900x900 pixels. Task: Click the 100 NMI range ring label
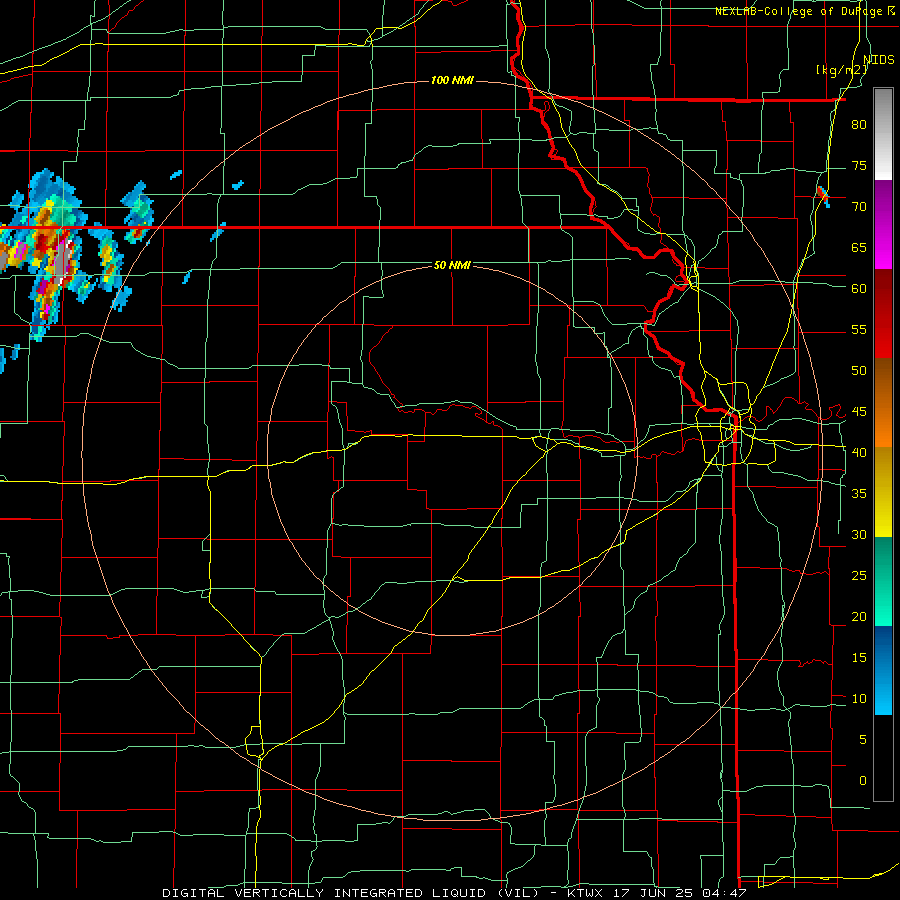pos(452,80)
